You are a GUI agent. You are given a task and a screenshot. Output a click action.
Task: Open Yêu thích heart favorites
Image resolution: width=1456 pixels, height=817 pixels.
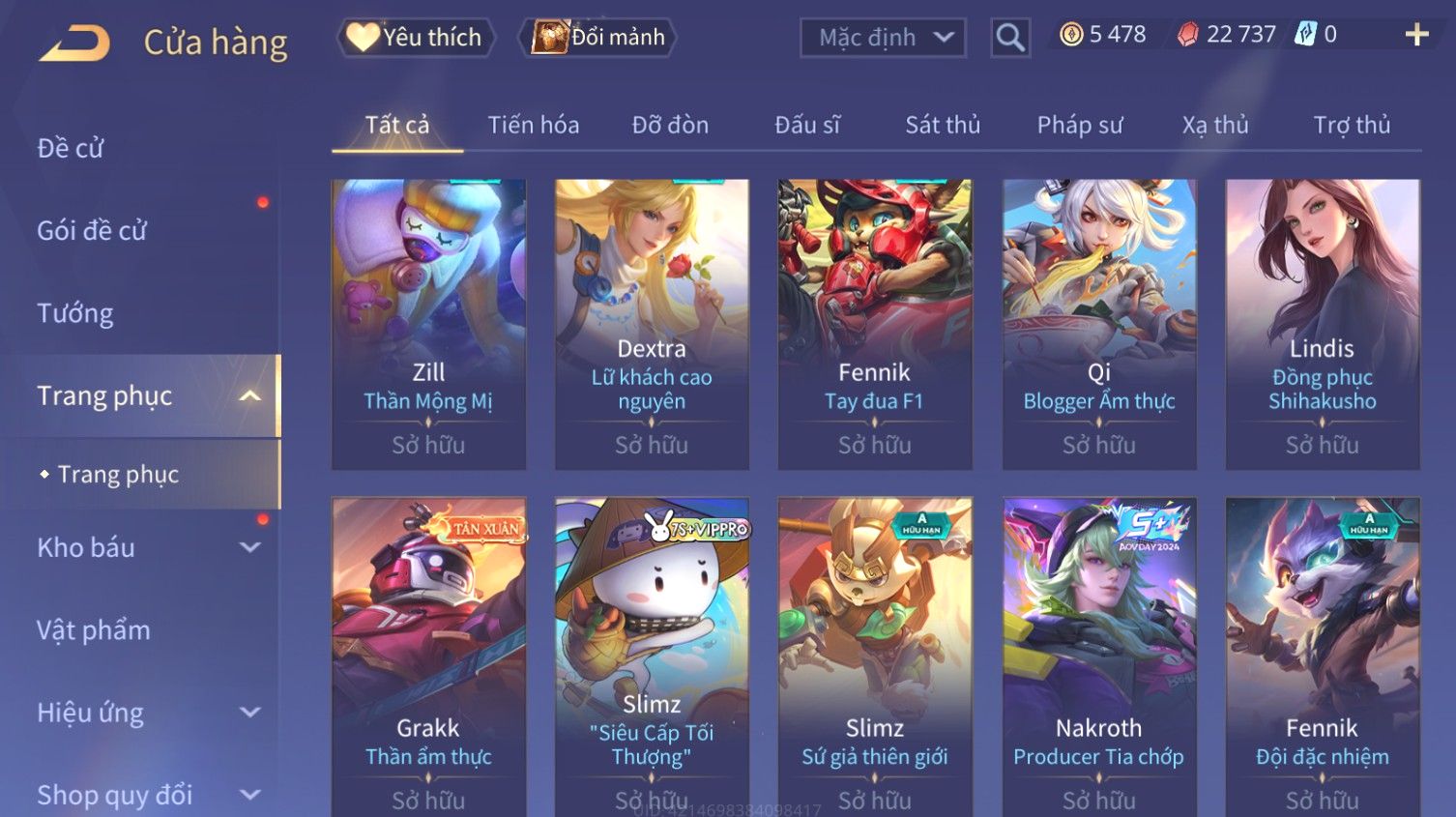coord(416,38)
